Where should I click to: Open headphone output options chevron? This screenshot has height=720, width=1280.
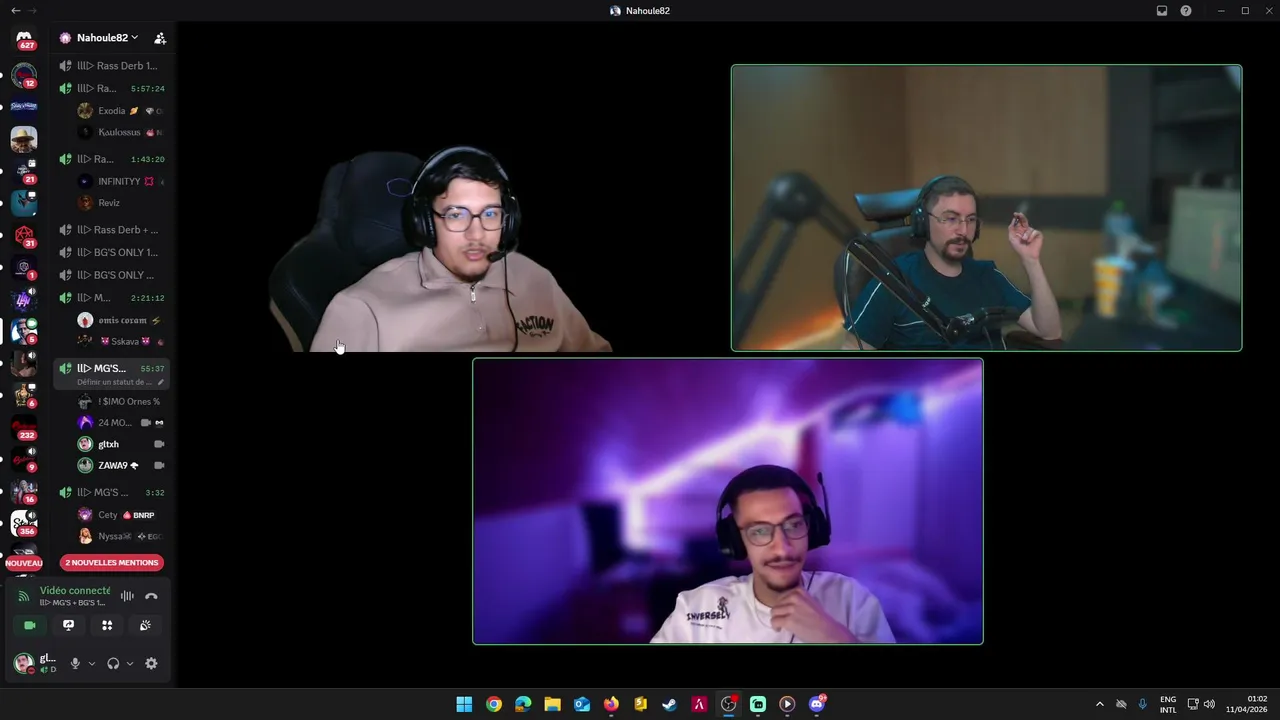(130, 663)
